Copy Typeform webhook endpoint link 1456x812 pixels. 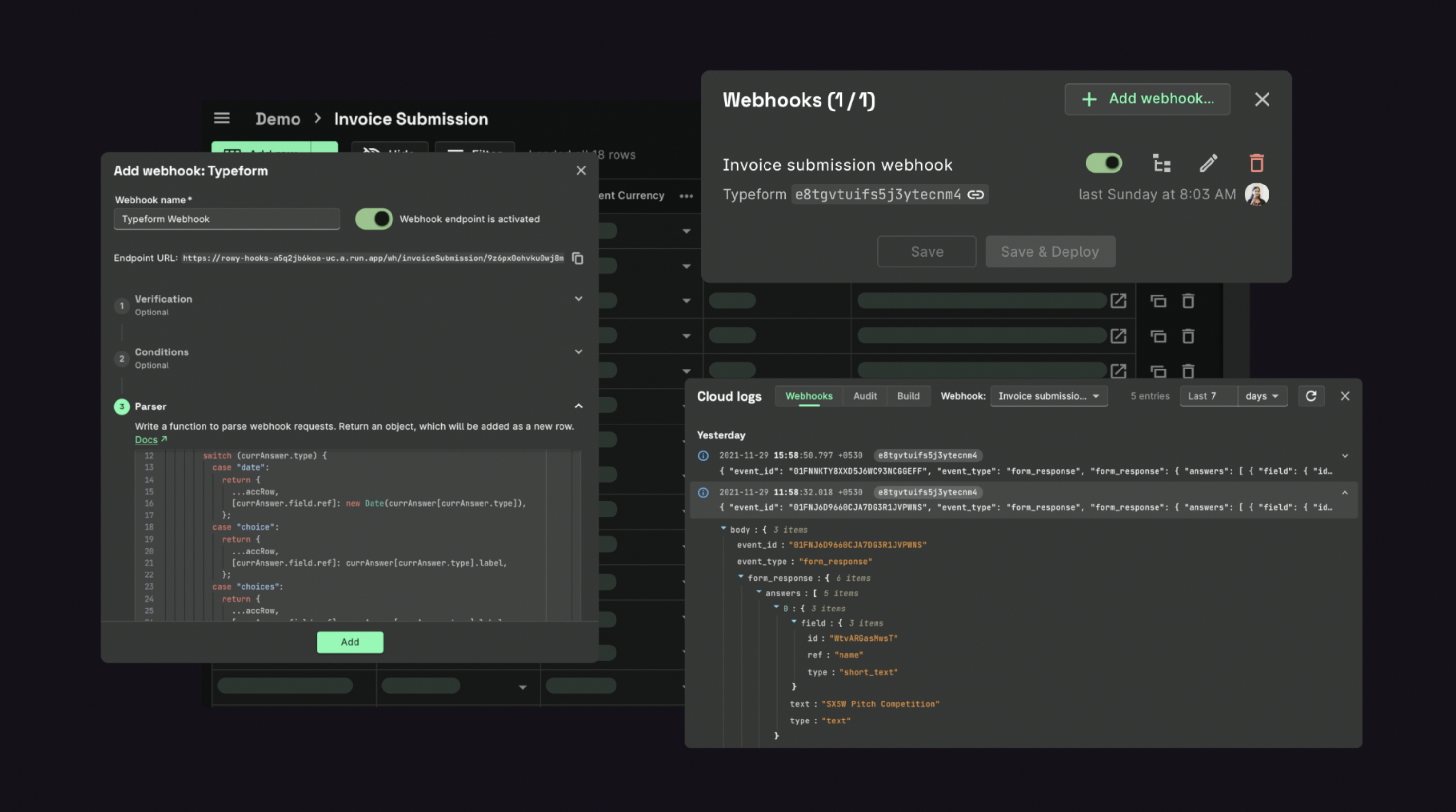975,194
